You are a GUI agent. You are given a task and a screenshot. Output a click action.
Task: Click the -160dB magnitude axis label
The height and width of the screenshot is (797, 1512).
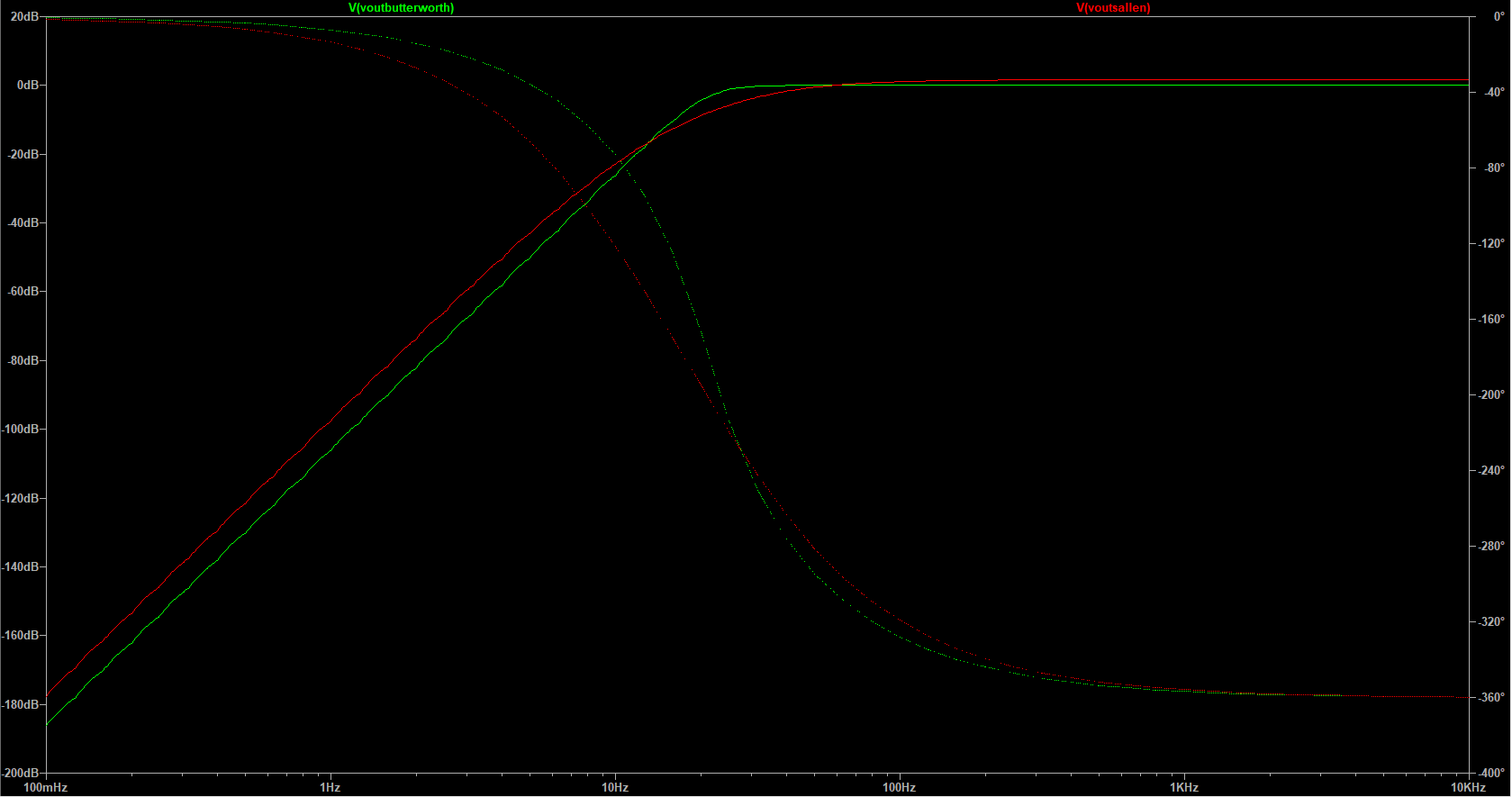[x=21, y=635]
